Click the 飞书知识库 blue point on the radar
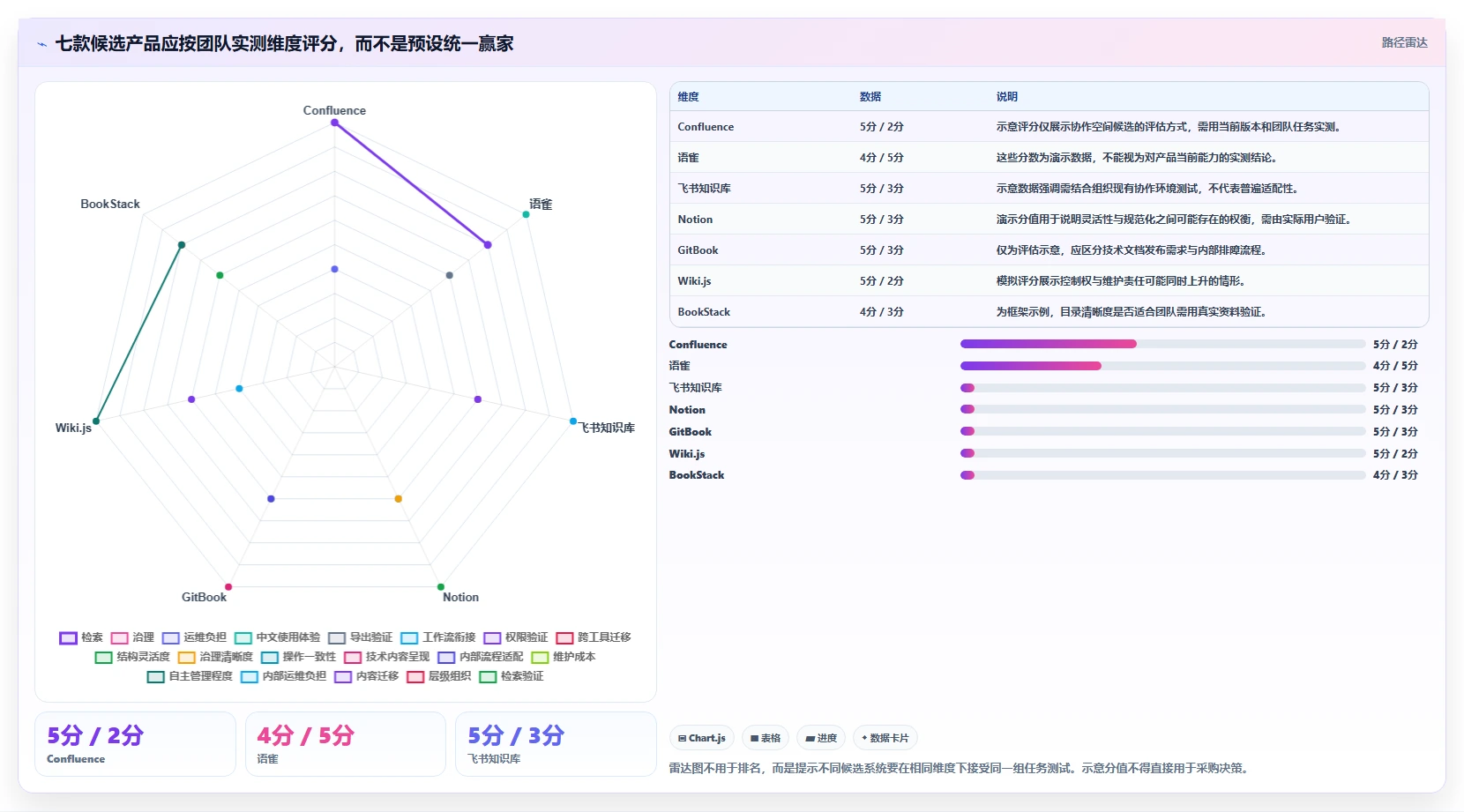The image size is (1464, 812). pyautogui.click(x=573, y=421)
